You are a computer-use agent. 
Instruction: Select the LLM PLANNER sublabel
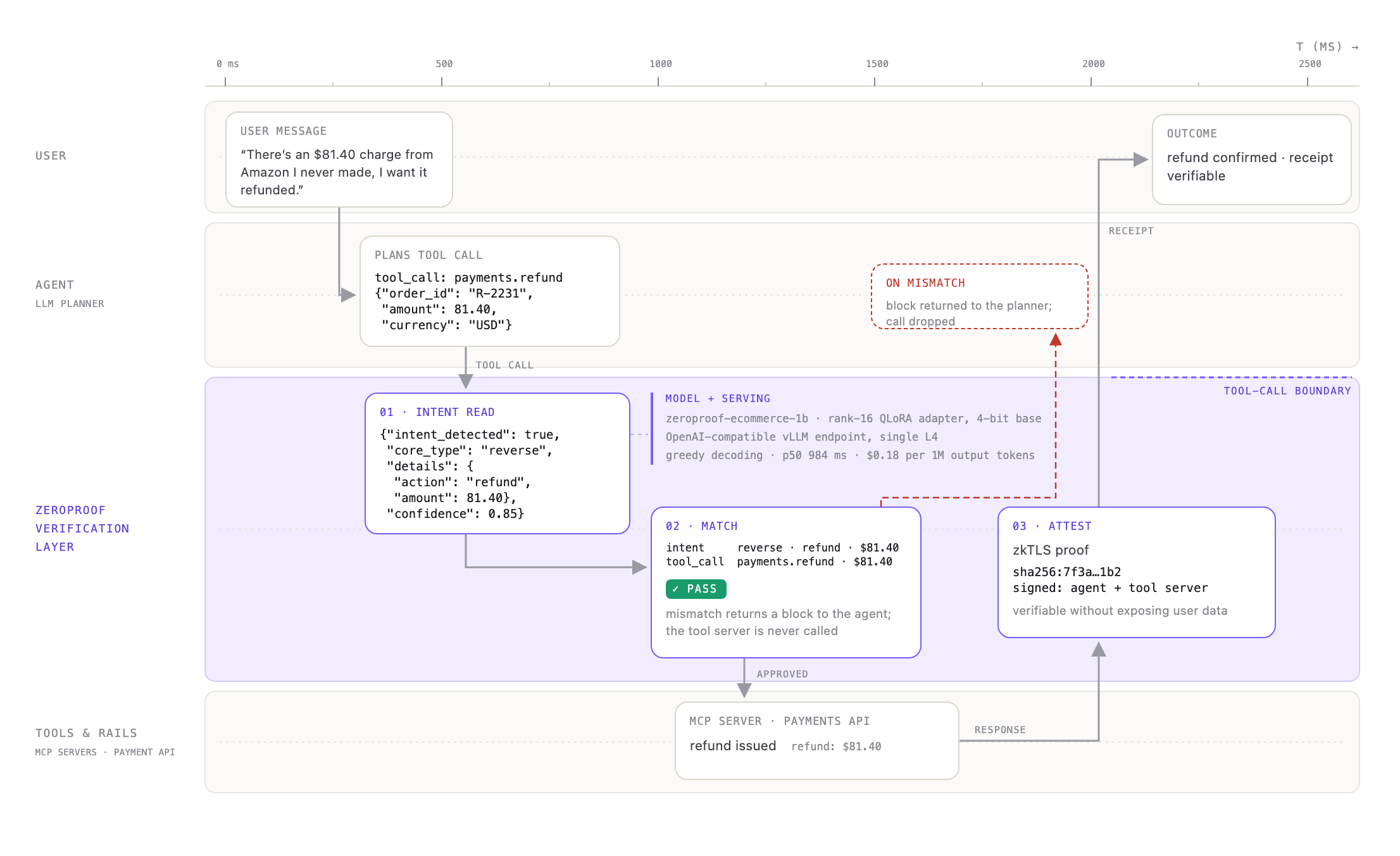[x=70, y=304]
